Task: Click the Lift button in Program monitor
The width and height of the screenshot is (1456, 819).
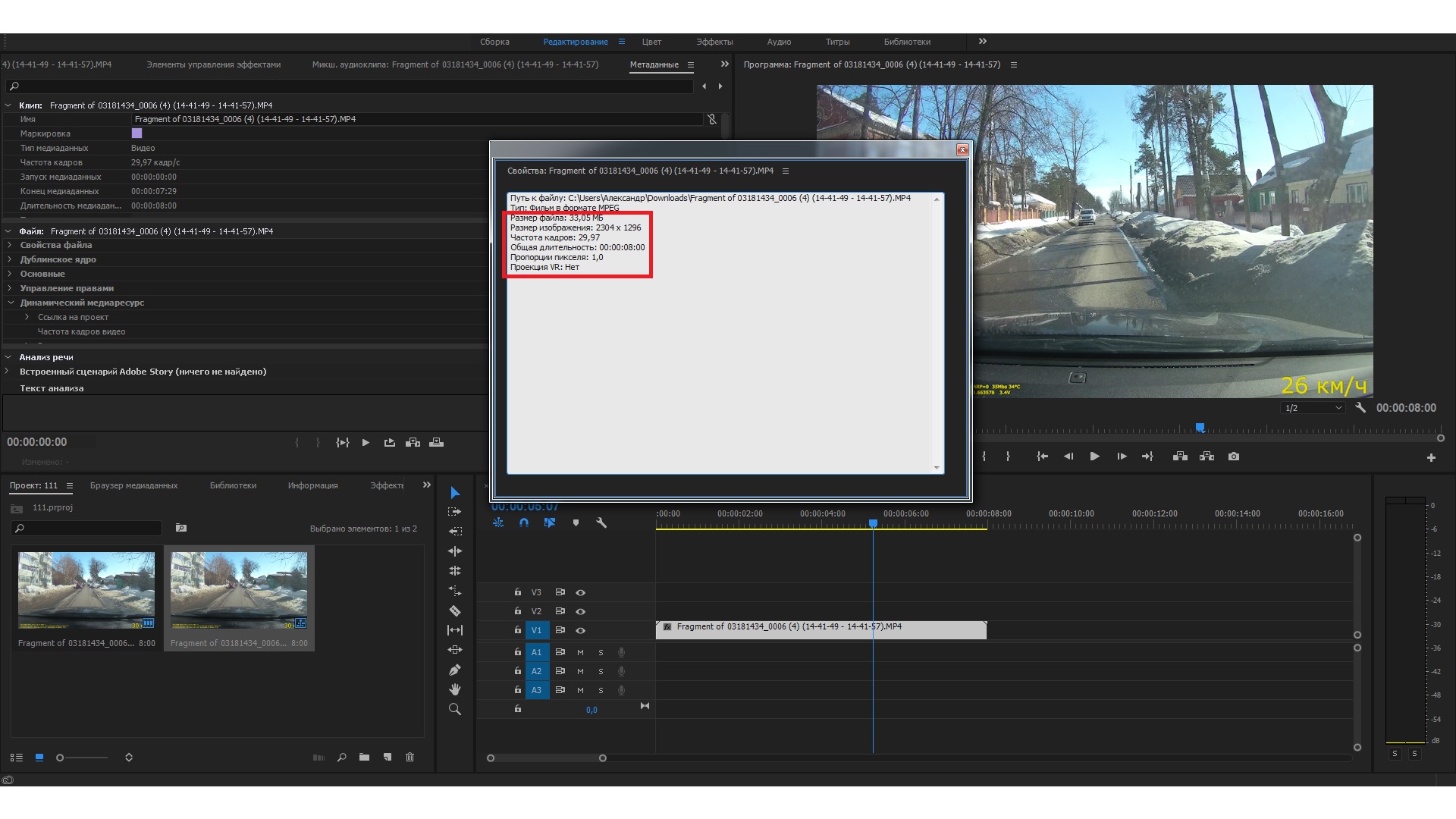Action: coord(1180,457)
